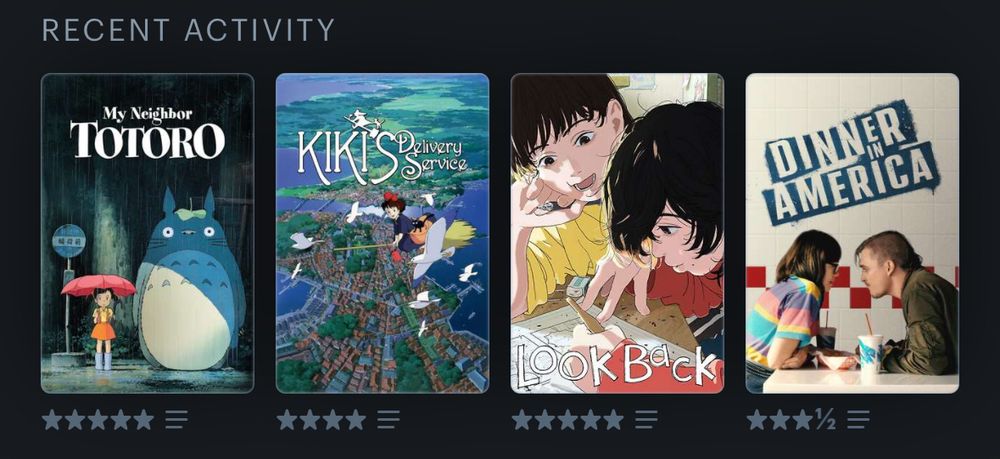Open the My Neighbor Totoro poster
This screenshot has height=459, width=1000.
tap(147, 233)
